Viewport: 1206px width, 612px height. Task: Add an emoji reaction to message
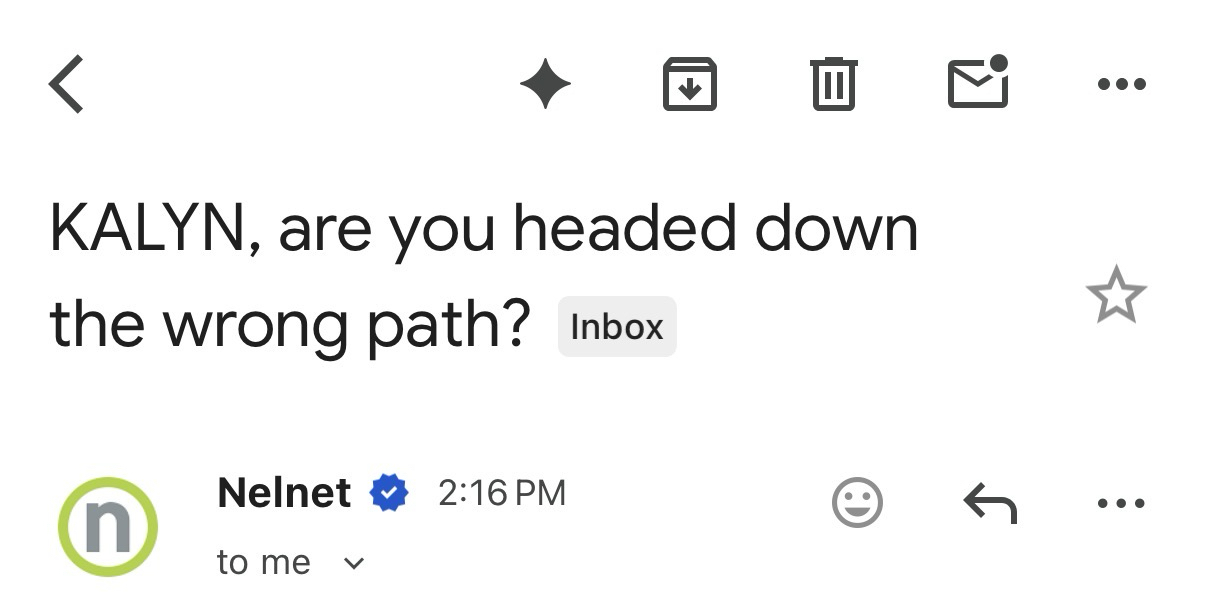point(857,503)
